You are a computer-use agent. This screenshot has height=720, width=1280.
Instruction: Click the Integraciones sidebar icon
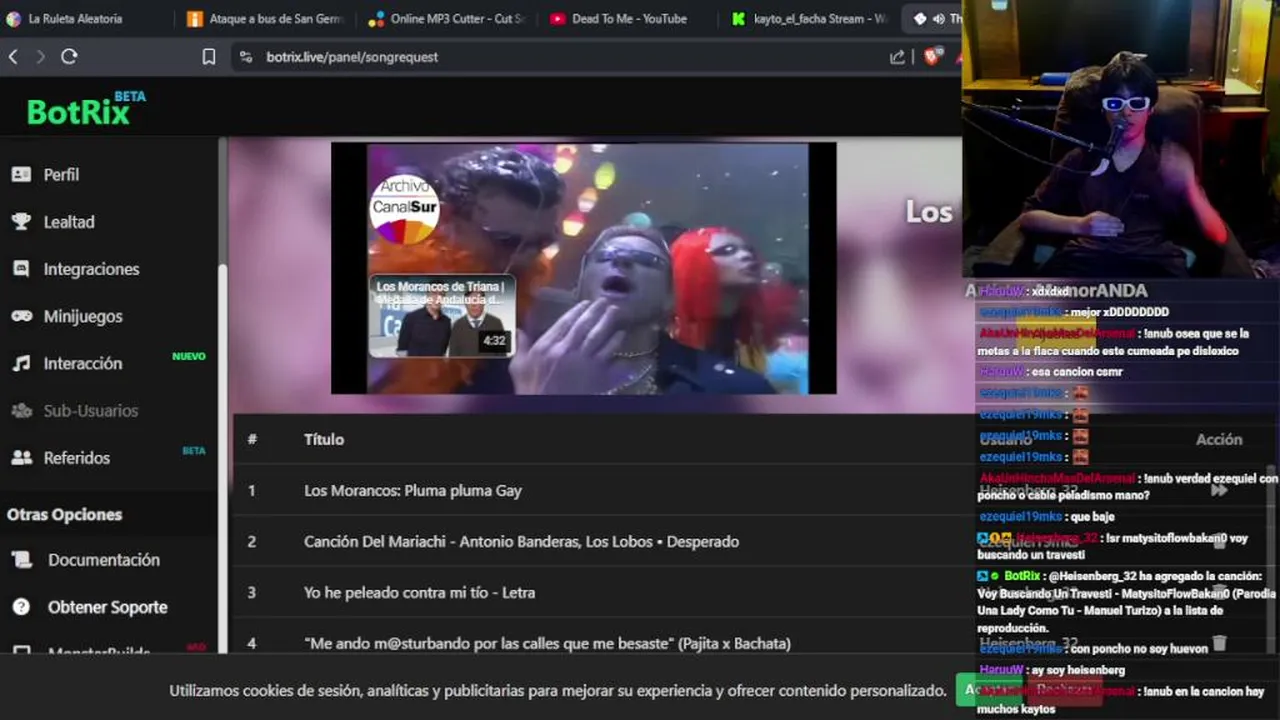pyautogui.click(x=21, y=269)
